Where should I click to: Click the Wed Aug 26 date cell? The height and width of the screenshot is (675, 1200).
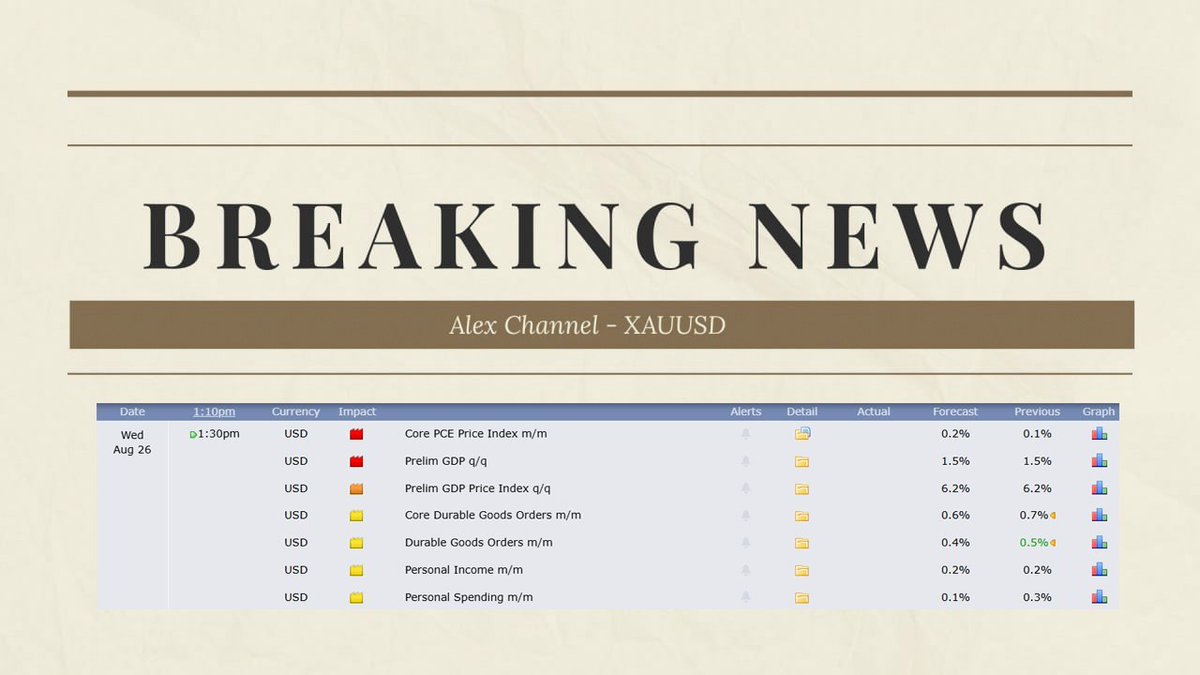132,442
